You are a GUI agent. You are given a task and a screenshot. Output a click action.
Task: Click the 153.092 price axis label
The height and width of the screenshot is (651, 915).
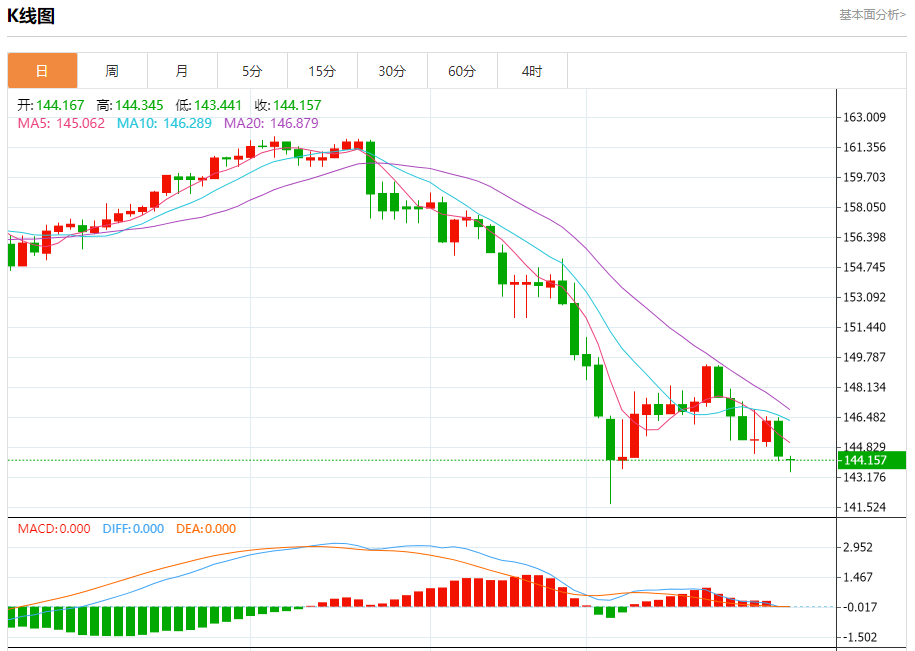[864, 298]
